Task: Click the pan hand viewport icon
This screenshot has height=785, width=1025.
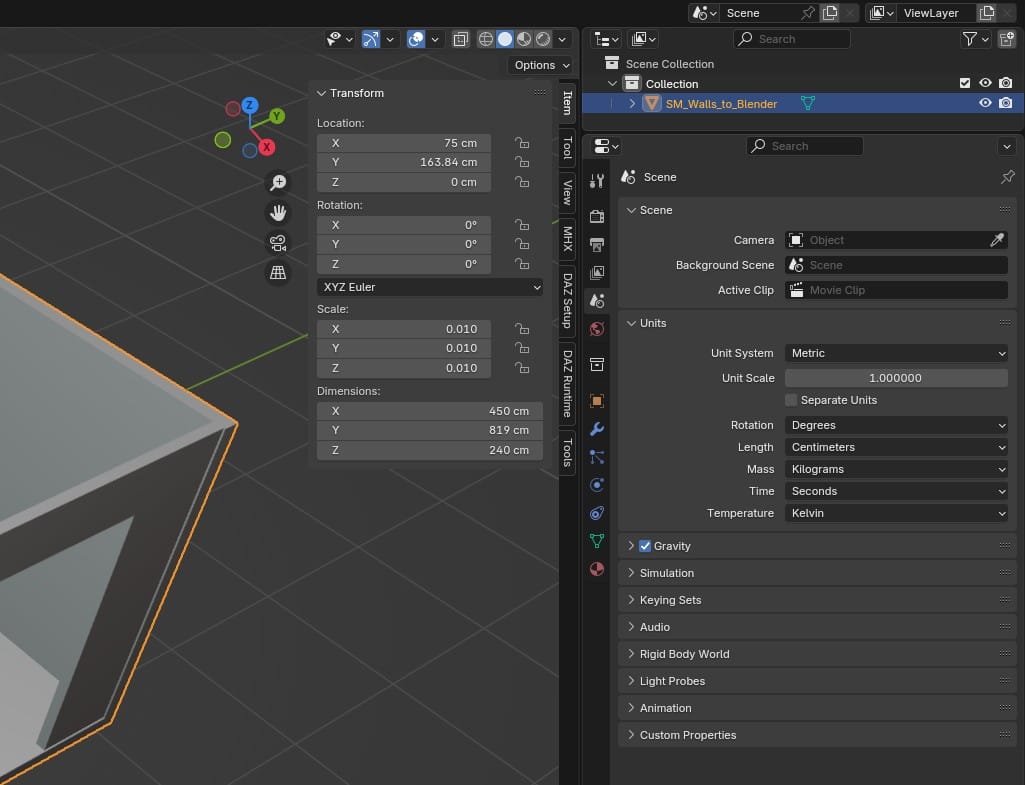Action: click(278, 212)
